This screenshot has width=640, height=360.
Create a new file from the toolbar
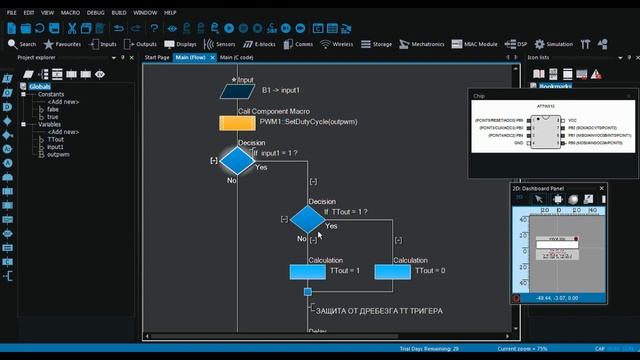11,28
